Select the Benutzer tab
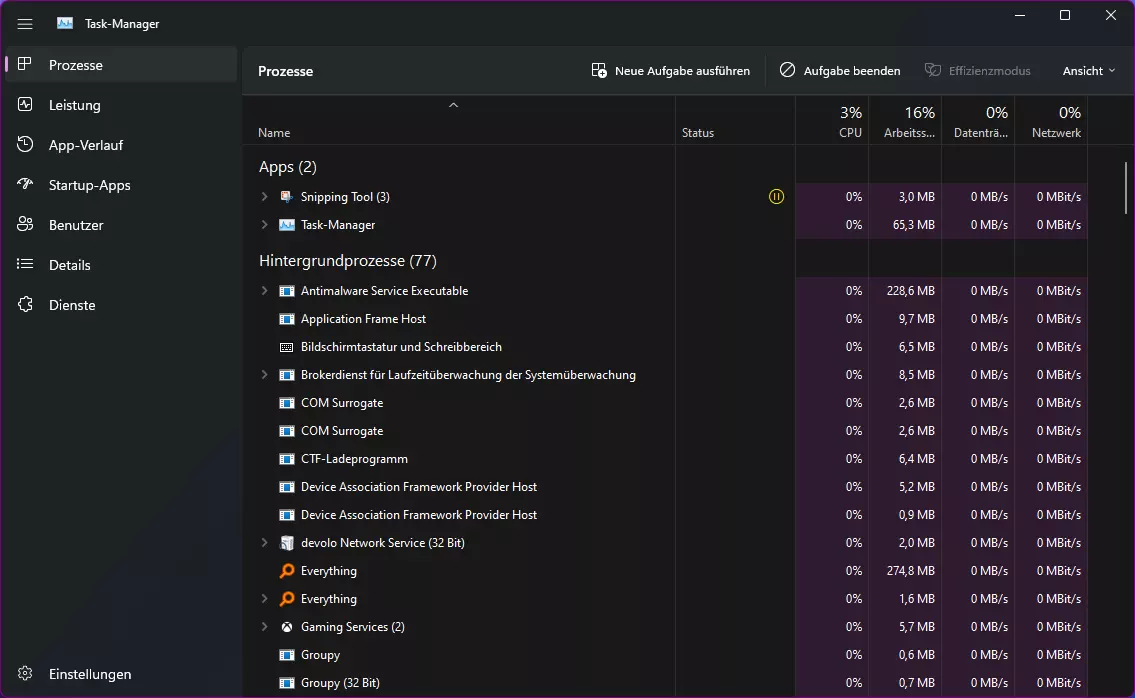Viewport: 1135px width, 698px height. click(121, 224)
